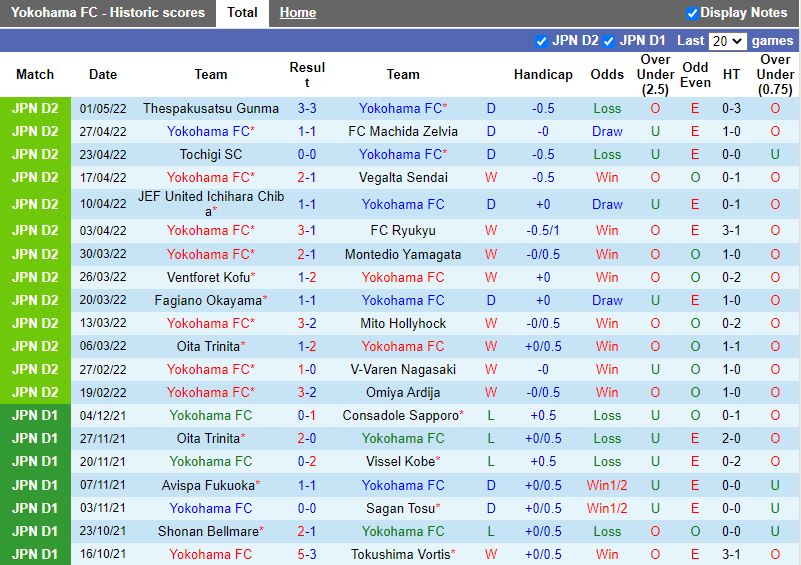Open Avispa Fukuoka team page
This screenshot has width=801, height=565.
[x=208, y=485]
